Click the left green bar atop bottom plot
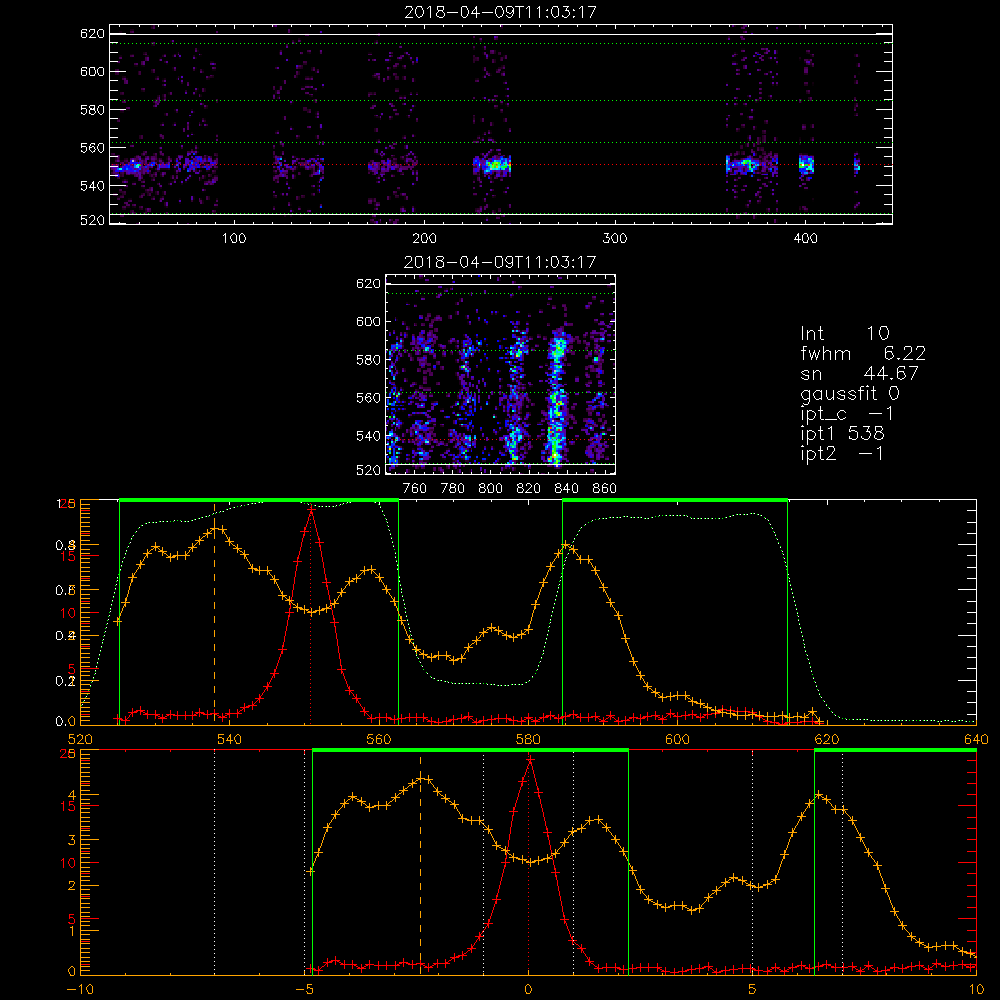The image size is (1000, 1000). 471,751
